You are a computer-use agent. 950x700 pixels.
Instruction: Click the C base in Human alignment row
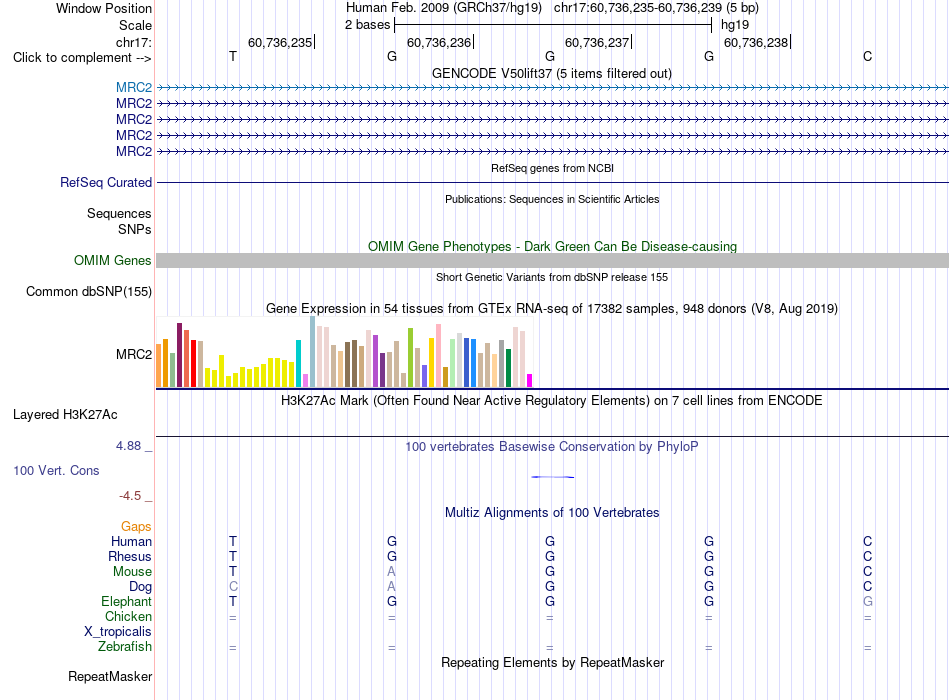pyautogui.click(x=868, y=541)
